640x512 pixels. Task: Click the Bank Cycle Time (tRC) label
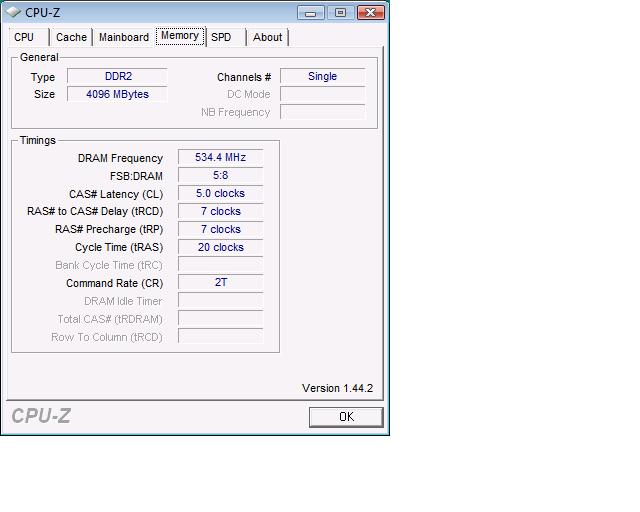[109, 265]
